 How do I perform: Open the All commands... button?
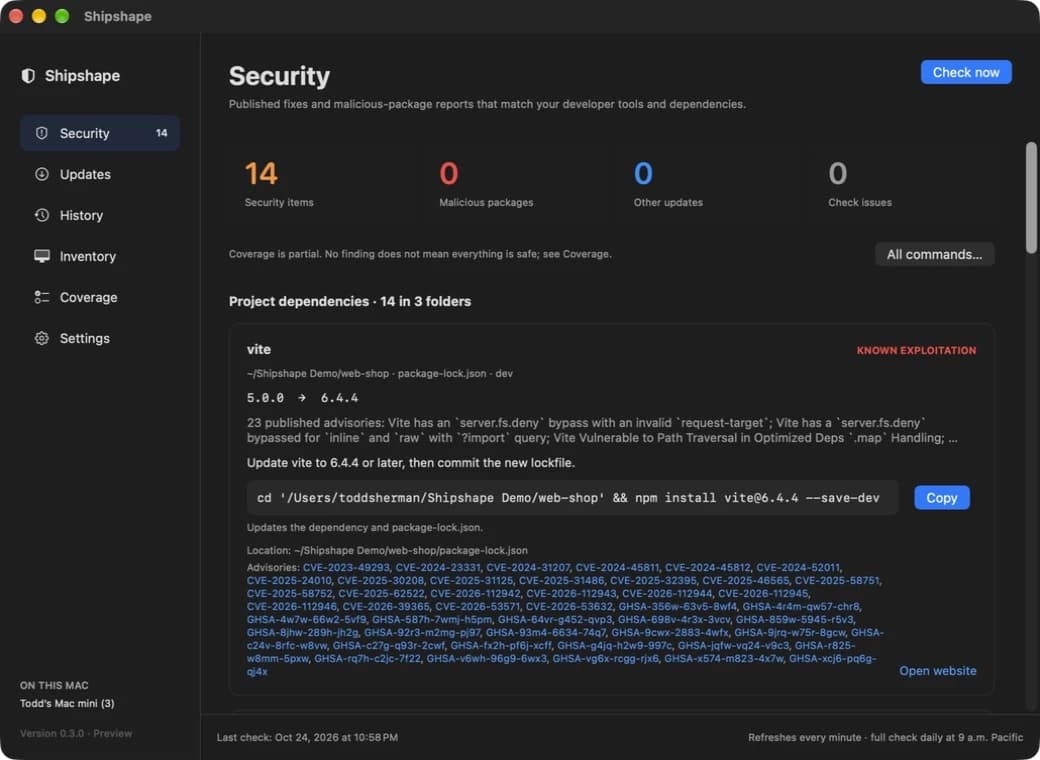click(934, 255)
